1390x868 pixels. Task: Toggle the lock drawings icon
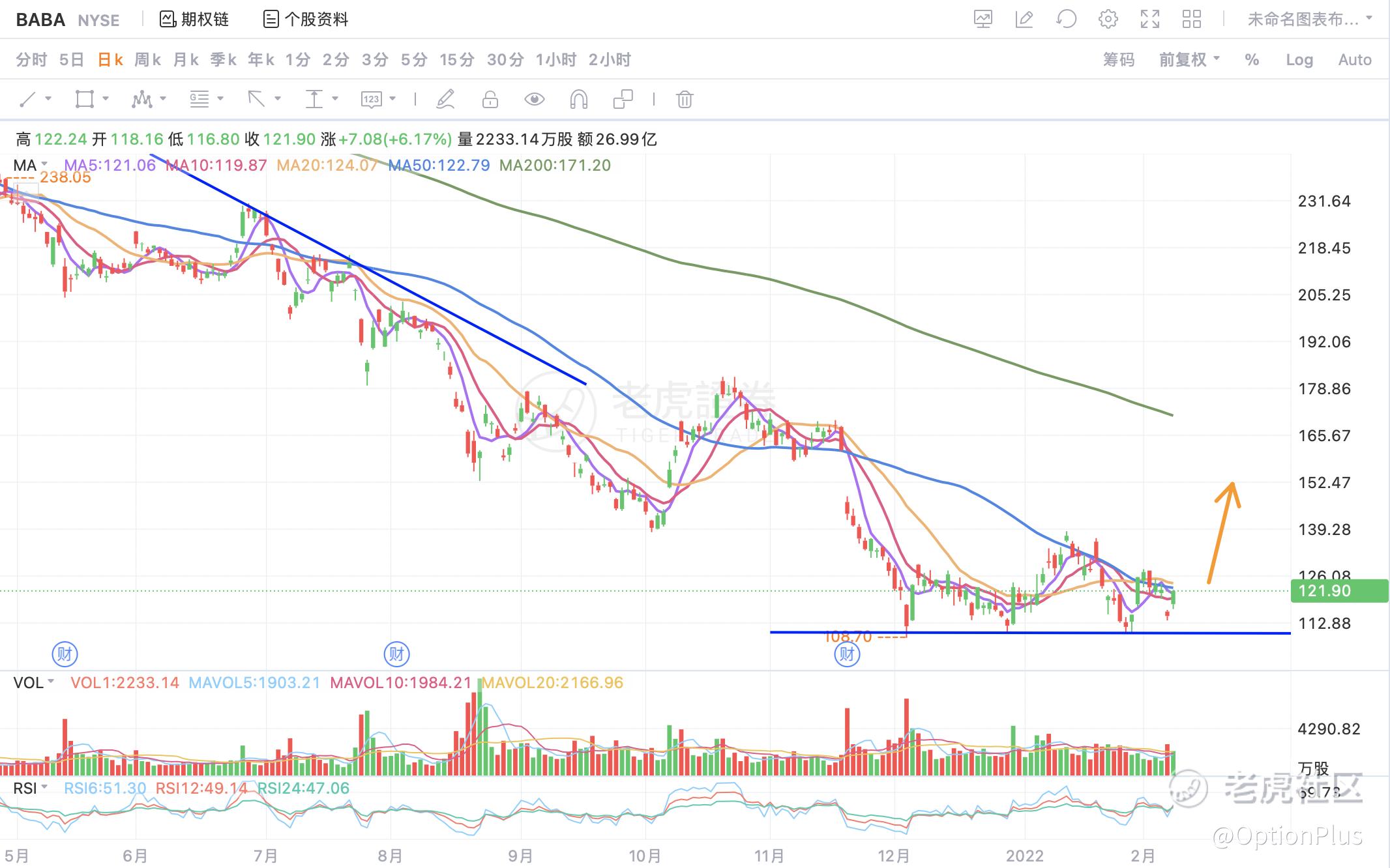(490, 99)
